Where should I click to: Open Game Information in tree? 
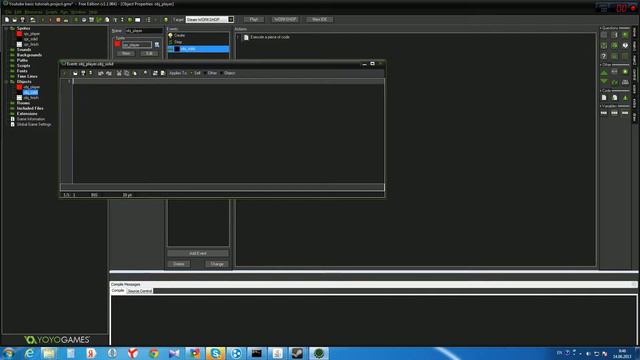tap(31, 119)
